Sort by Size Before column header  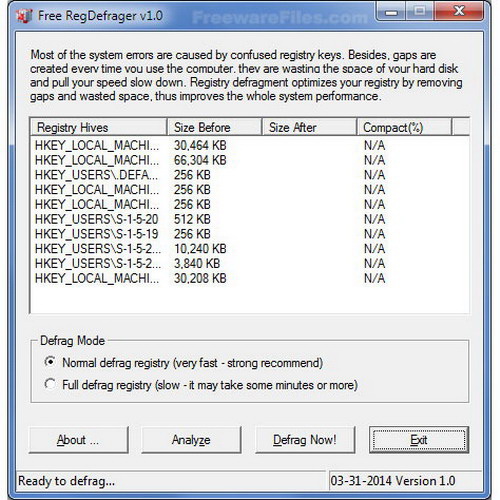pyautogui.click(x=214, y=127)
